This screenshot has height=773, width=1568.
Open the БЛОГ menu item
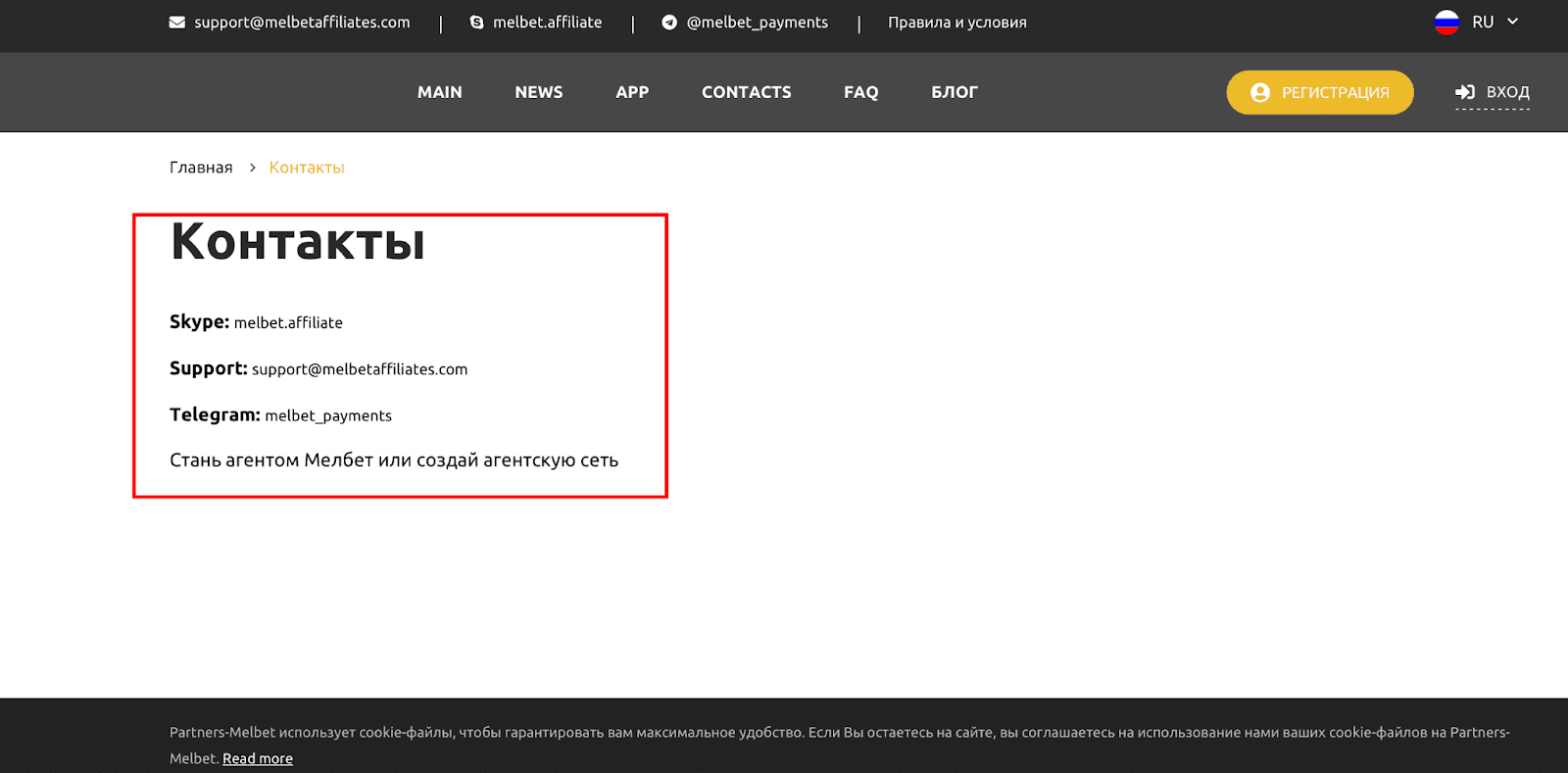[x=955, y=92]
